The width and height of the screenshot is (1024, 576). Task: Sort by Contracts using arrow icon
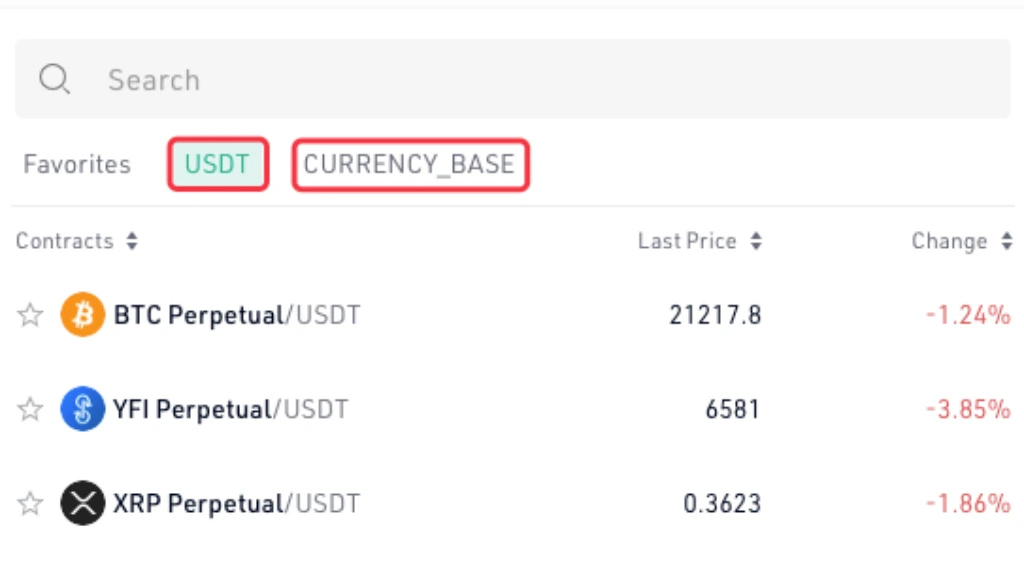[132, 241]
